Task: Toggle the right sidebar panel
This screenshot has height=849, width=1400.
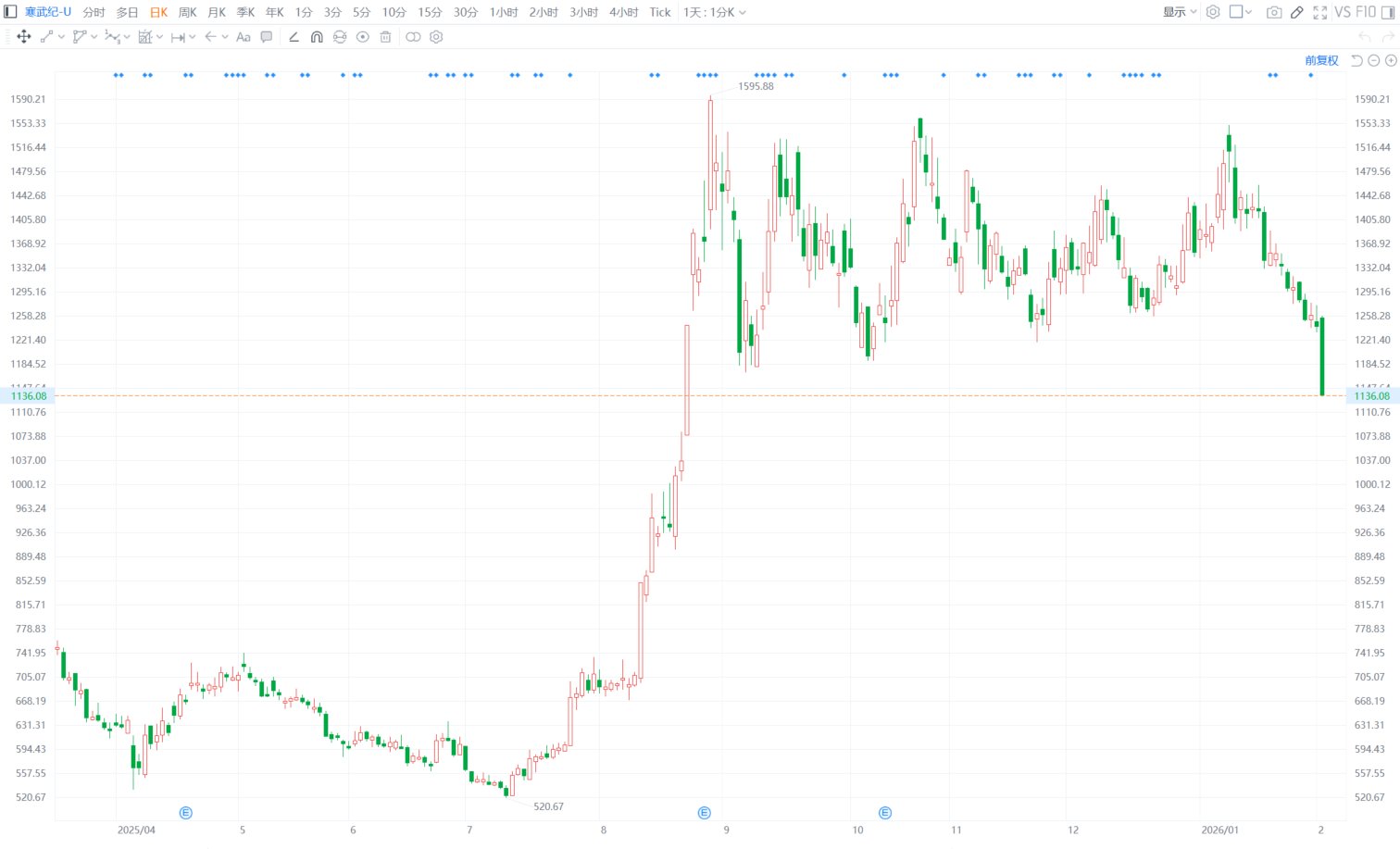Action: pos(1388,12)
